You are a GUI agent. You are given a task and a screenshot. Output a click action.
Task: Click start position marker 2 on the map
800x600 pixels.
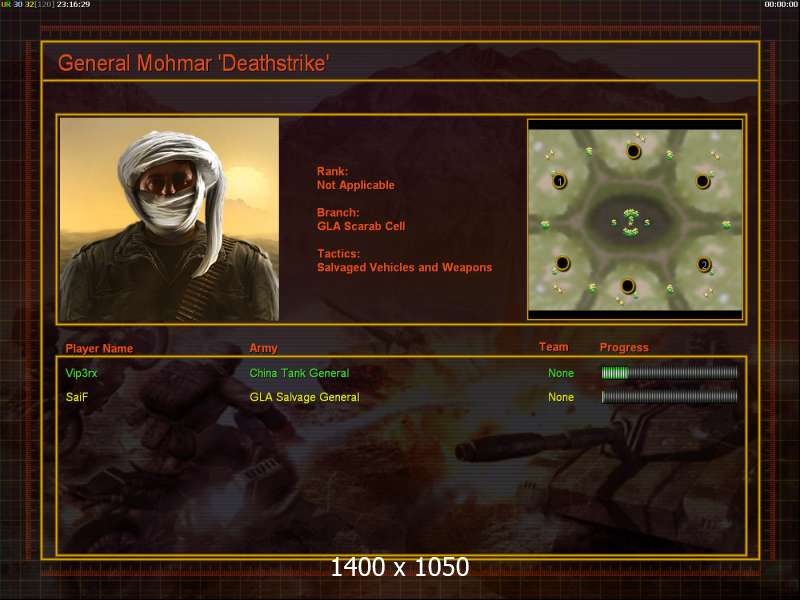click(704, 264)
